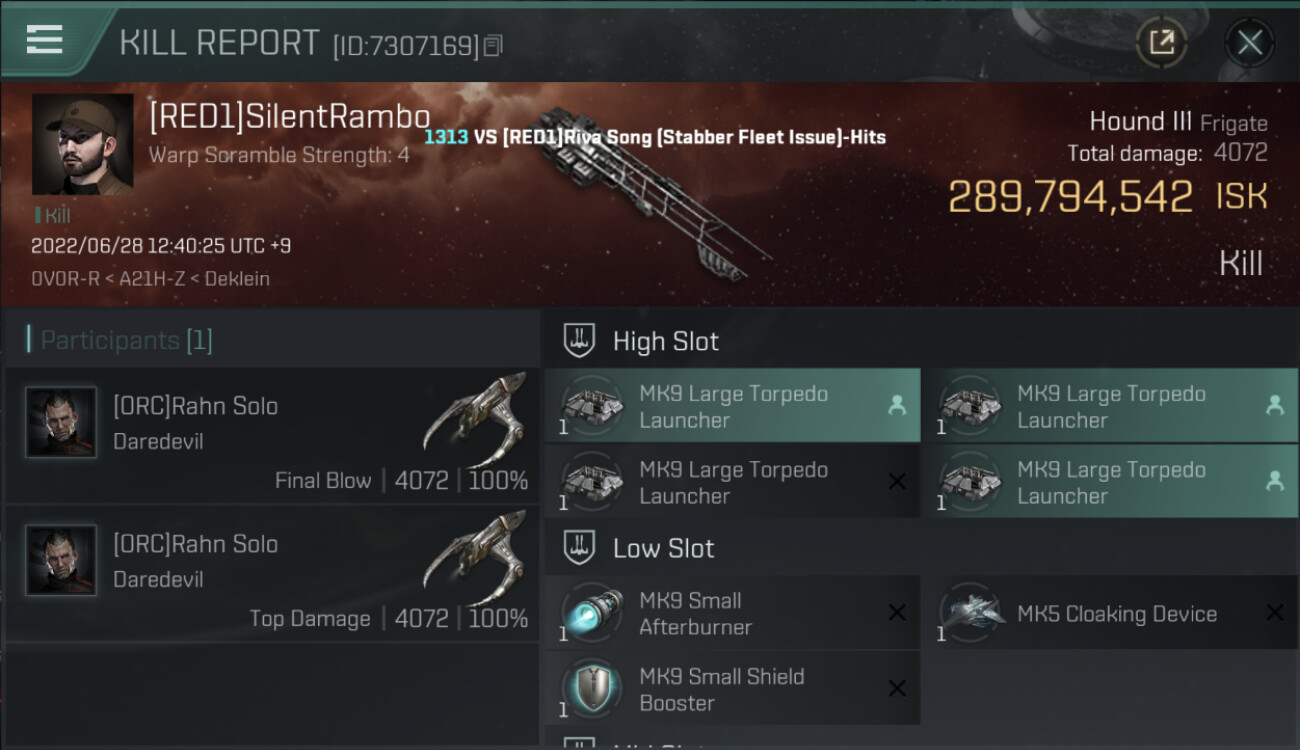Select Rahn Solo's Final Blow entry
Viewport: 1300px width, 750px height.
click(272, 435)
